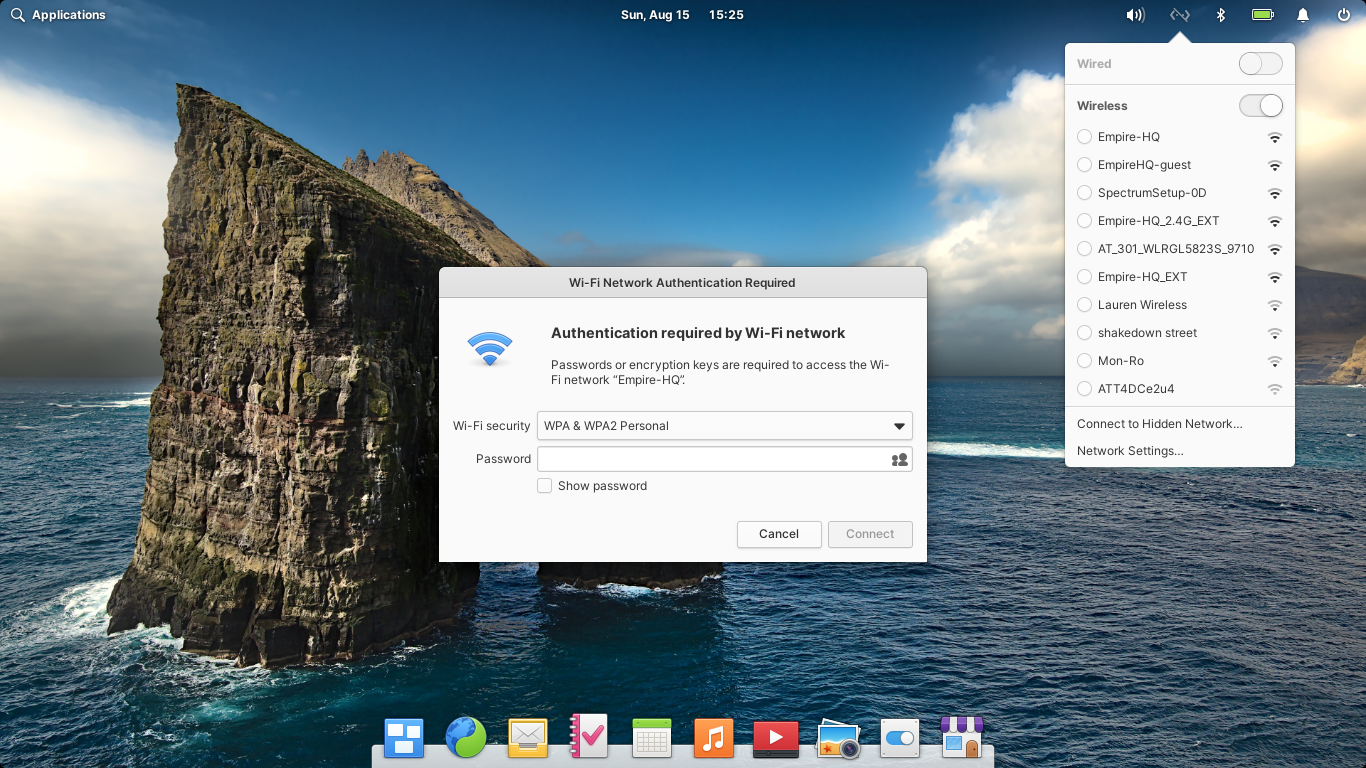Screen dimensions: 1366x768
Task: Toggle the Wireless network switch
Action: point(1260,106)
